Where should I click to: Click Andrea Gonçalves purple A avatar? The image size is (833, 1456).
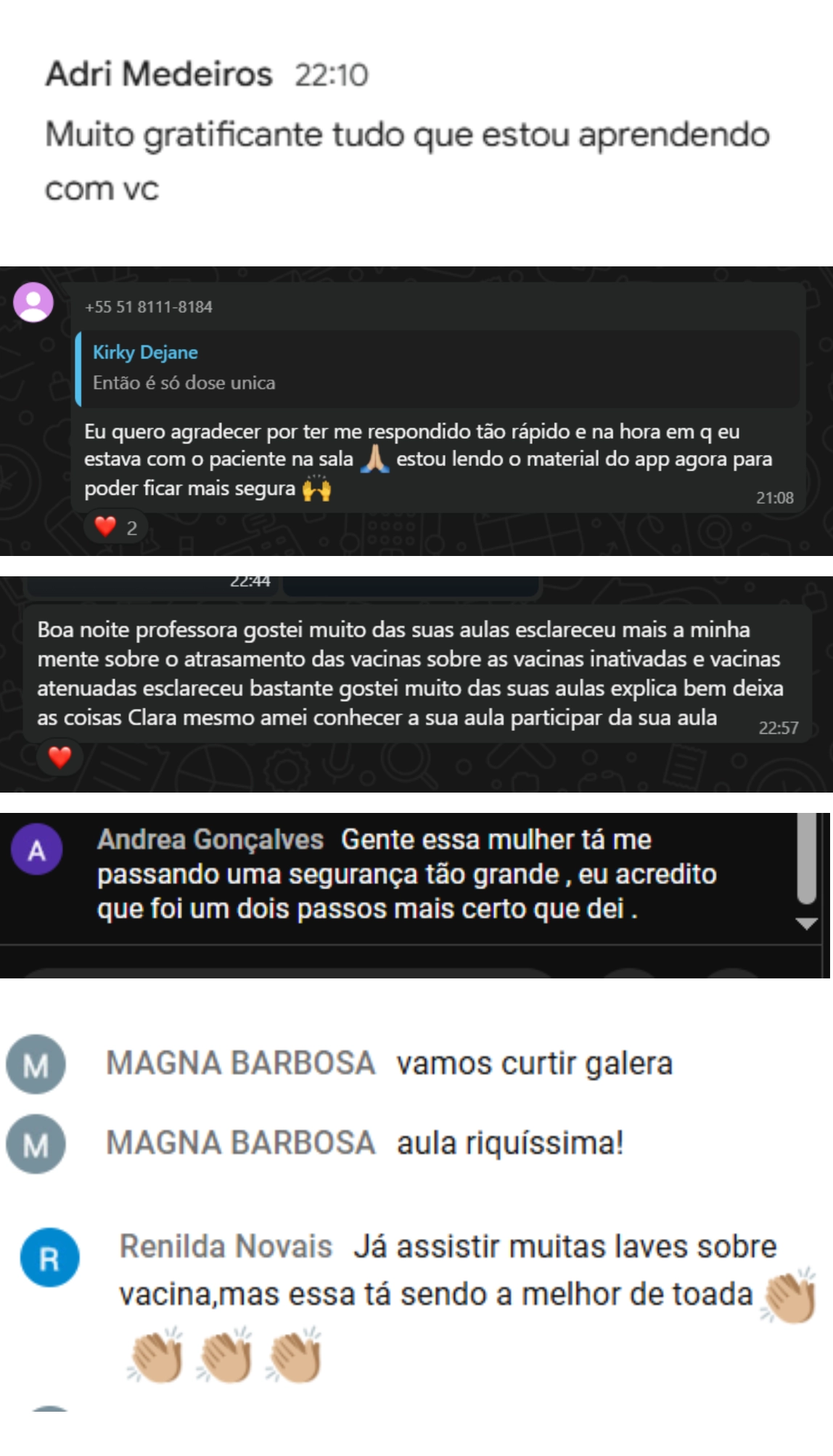[x=36, y=849]
